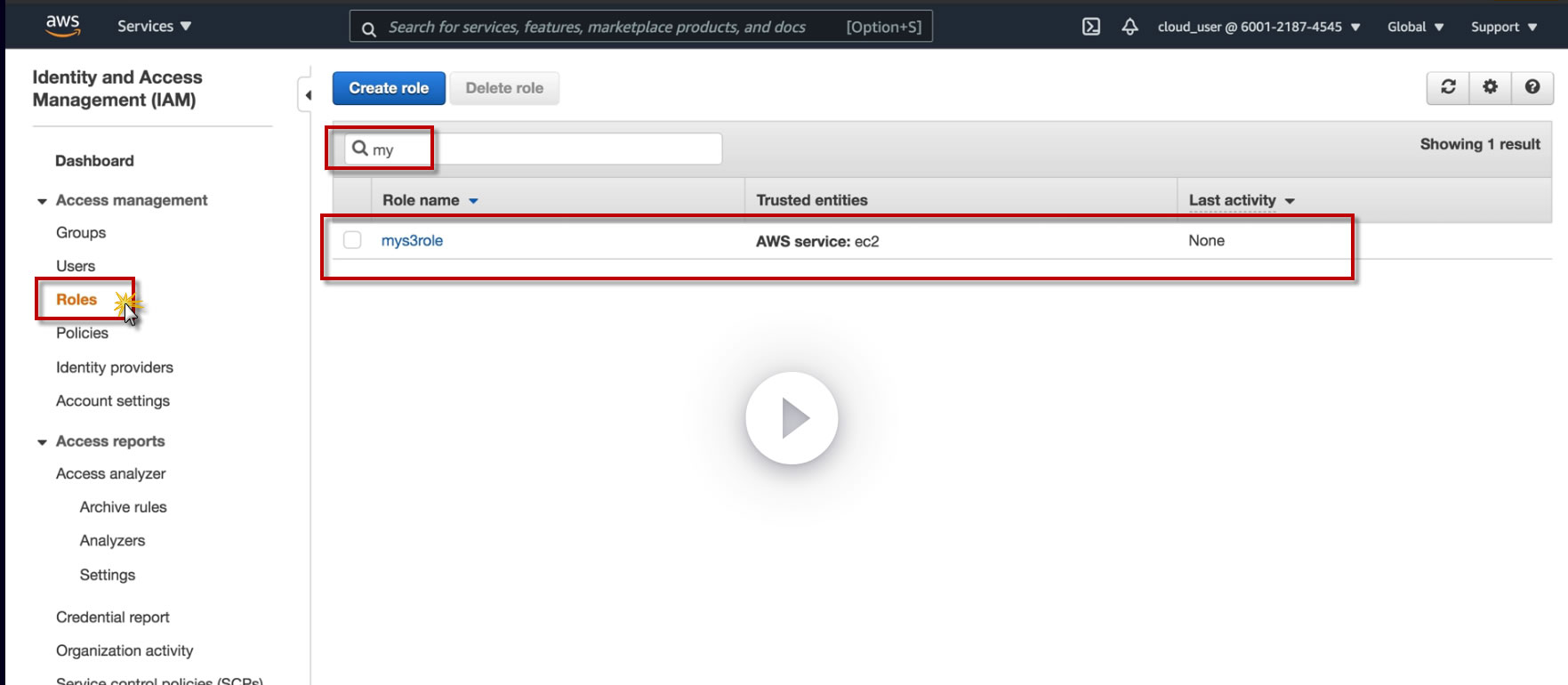Click "AWS service: ec2" in the mys3role row
This screenshot has height=685, width=1568.
click(x=817, y=241)
